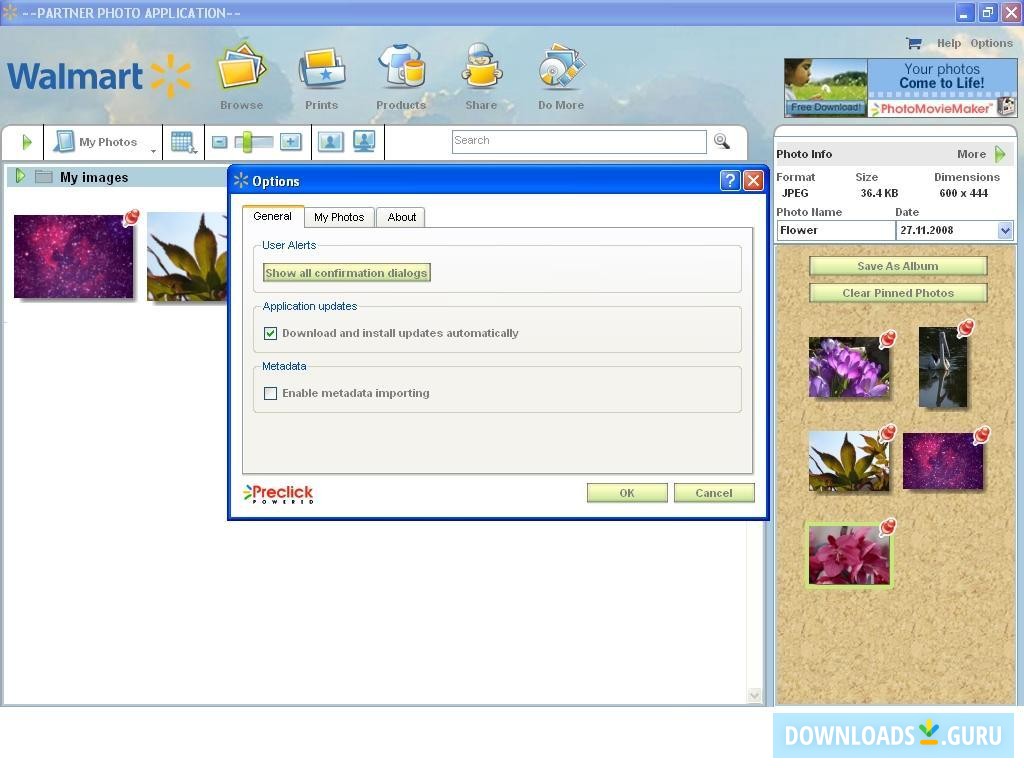Select the leaf thumbnail in My images

(187, 257)
